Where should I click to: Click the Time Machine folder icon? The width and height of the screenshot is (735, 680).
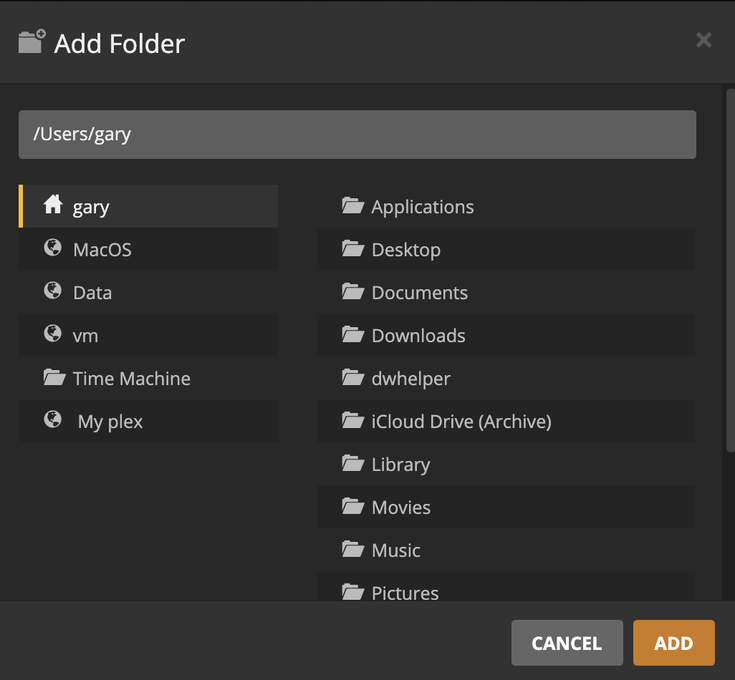pos(54,378)
